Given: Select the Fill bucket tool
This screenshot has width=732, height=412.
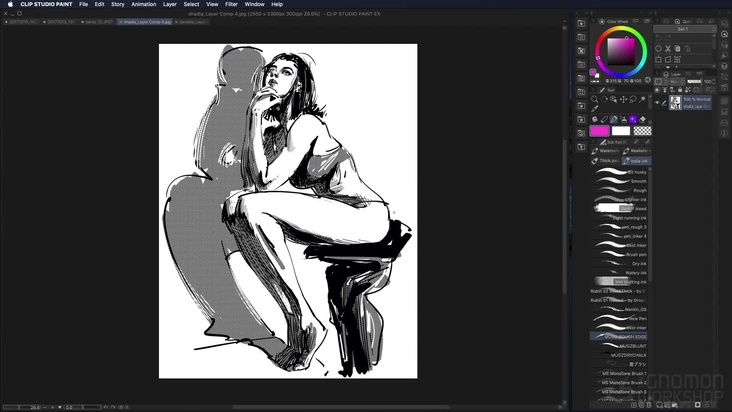Looking at the screenshot, I should pyautogui.click(x=594, y=119).
